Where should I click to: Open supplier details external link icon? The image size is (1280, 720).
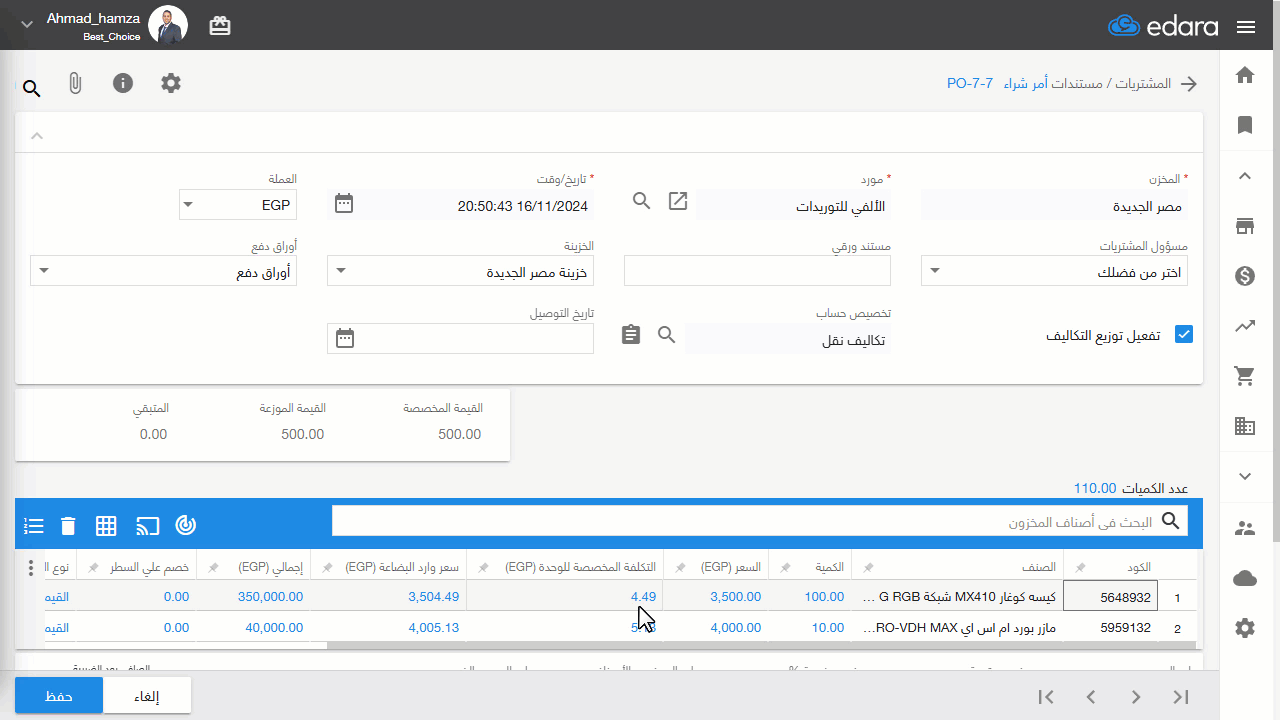678,201
